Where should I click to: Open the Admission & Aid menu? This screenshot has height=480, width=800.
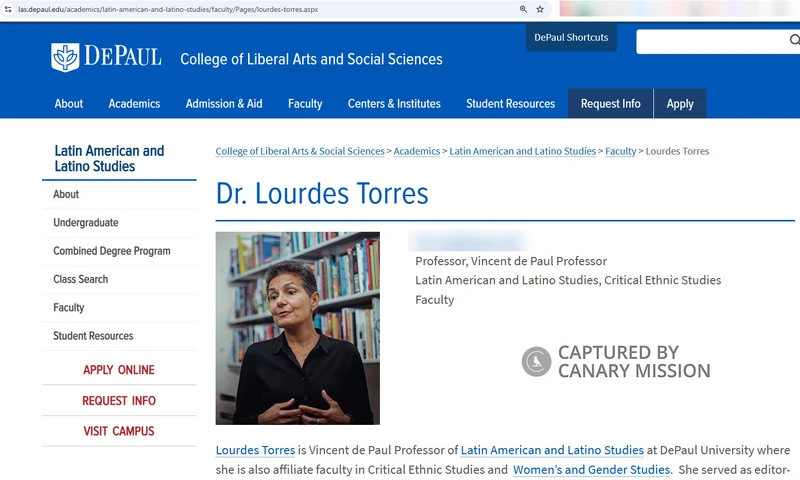224,104
